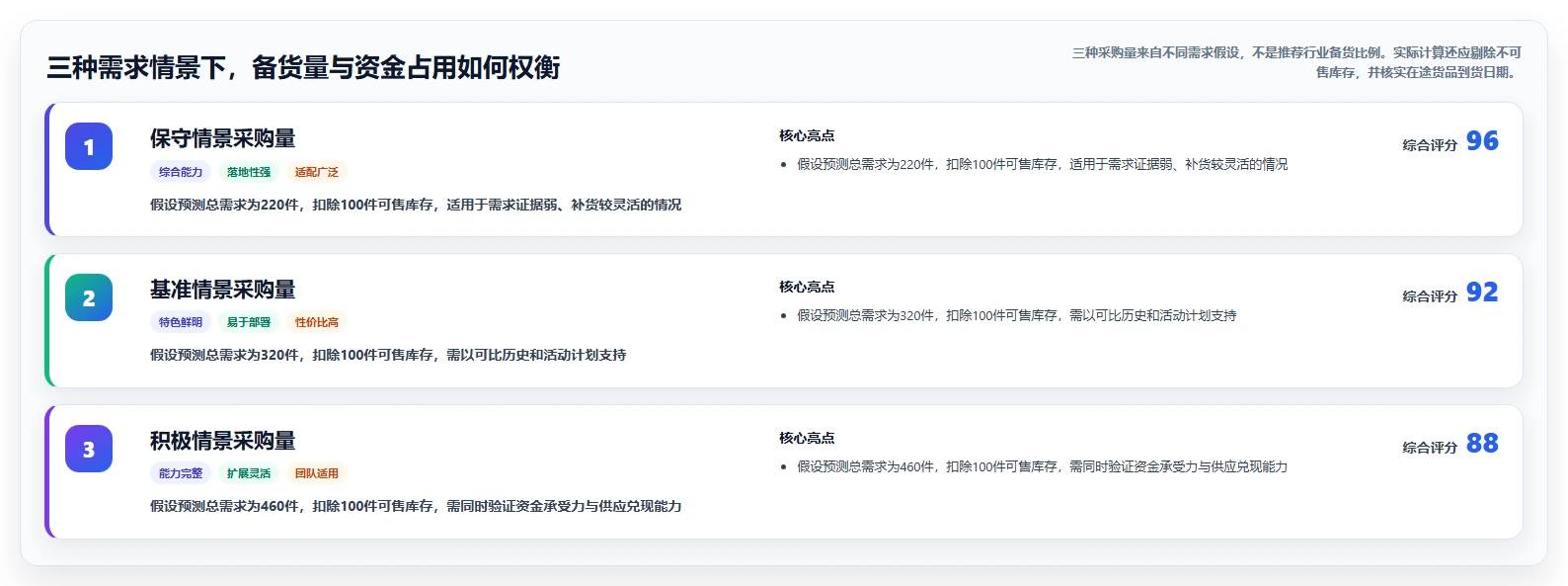Click the 性价比高 tag
Viewport: 1568px width, 586px height.
[x=317, y=322]
